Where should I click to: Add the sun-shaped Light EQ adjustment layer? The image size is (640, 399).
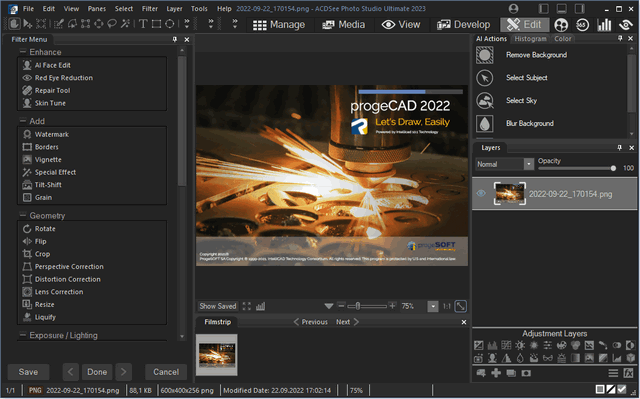click(520, 345)
